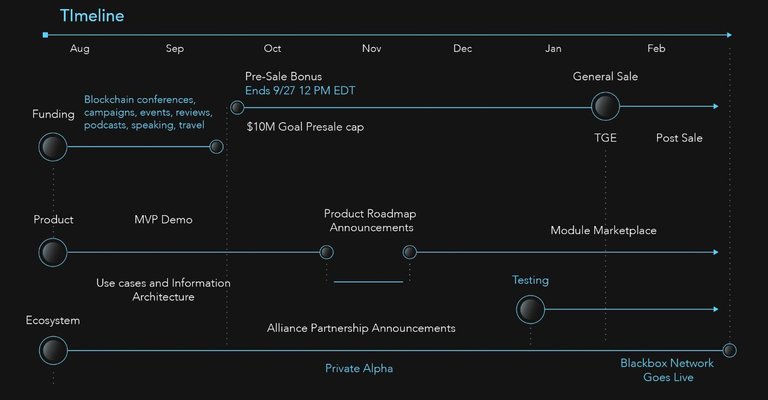Click the Oct month label

(272, 48)
